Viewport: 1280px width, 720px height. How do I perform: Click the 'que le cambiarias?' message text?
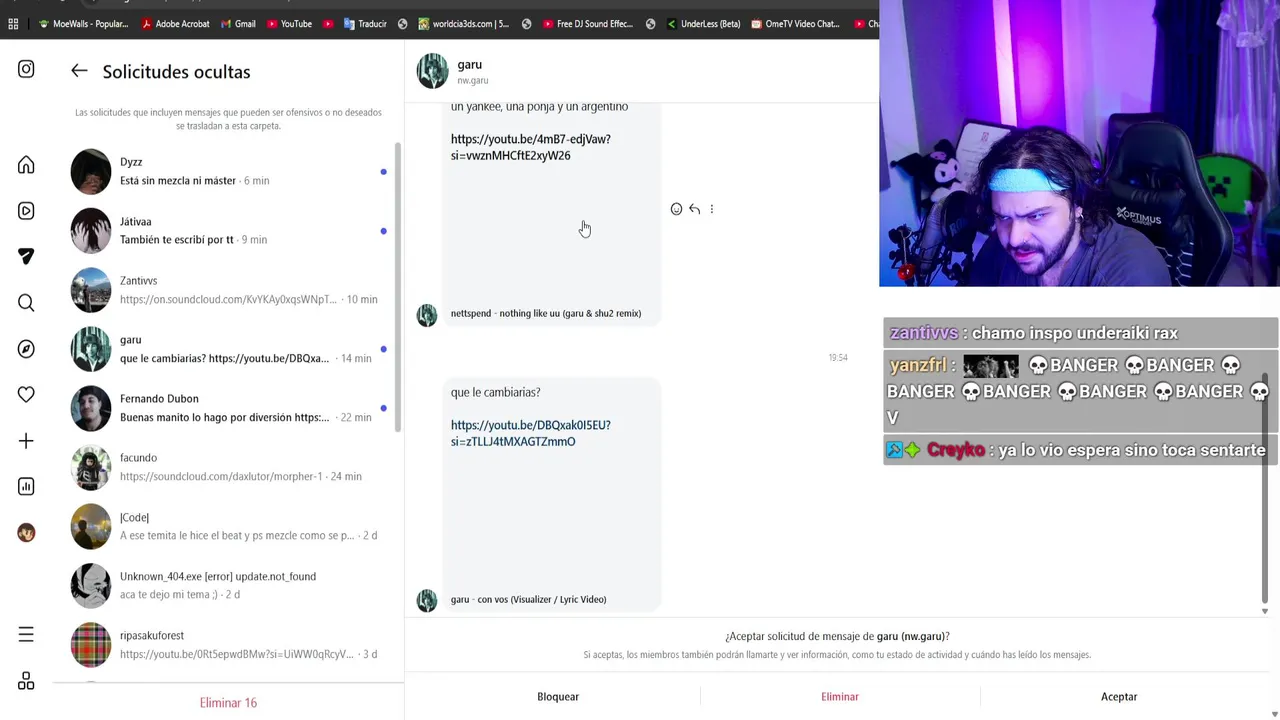(495, 392)
